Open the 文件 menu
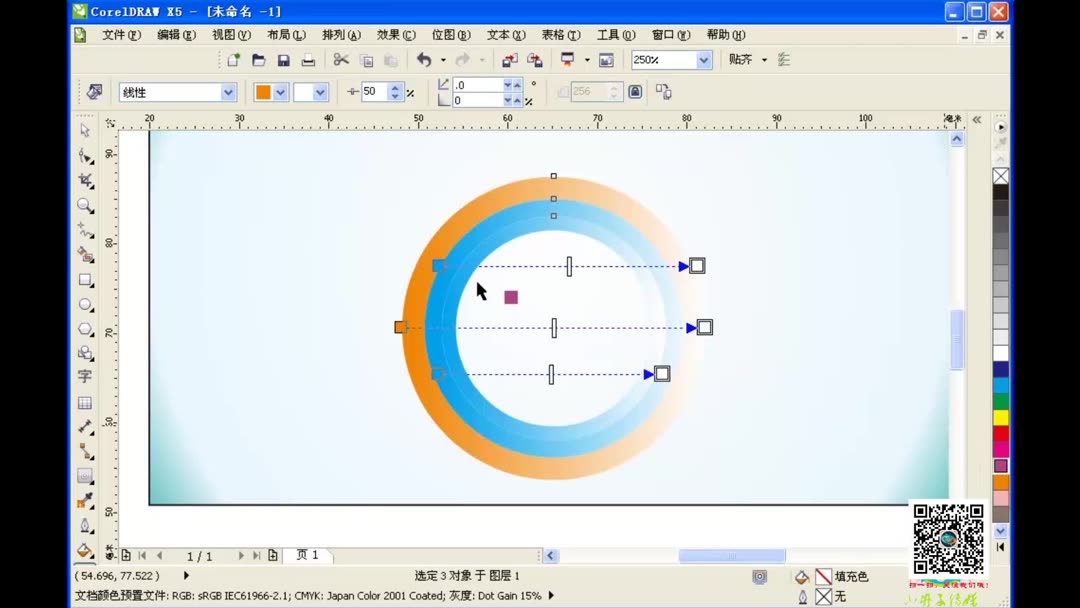The image size is (1080, 608). tap(119, 34)
